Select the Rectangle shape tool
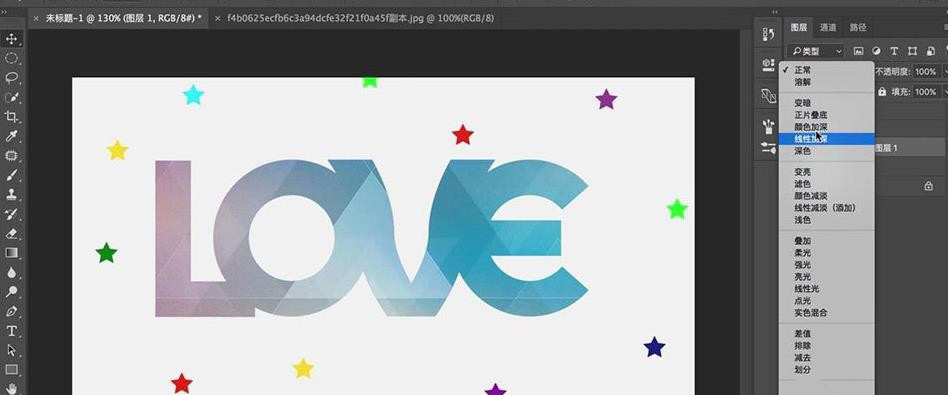The width and height of the screenshot is (948, 395). tap(11, 370)
